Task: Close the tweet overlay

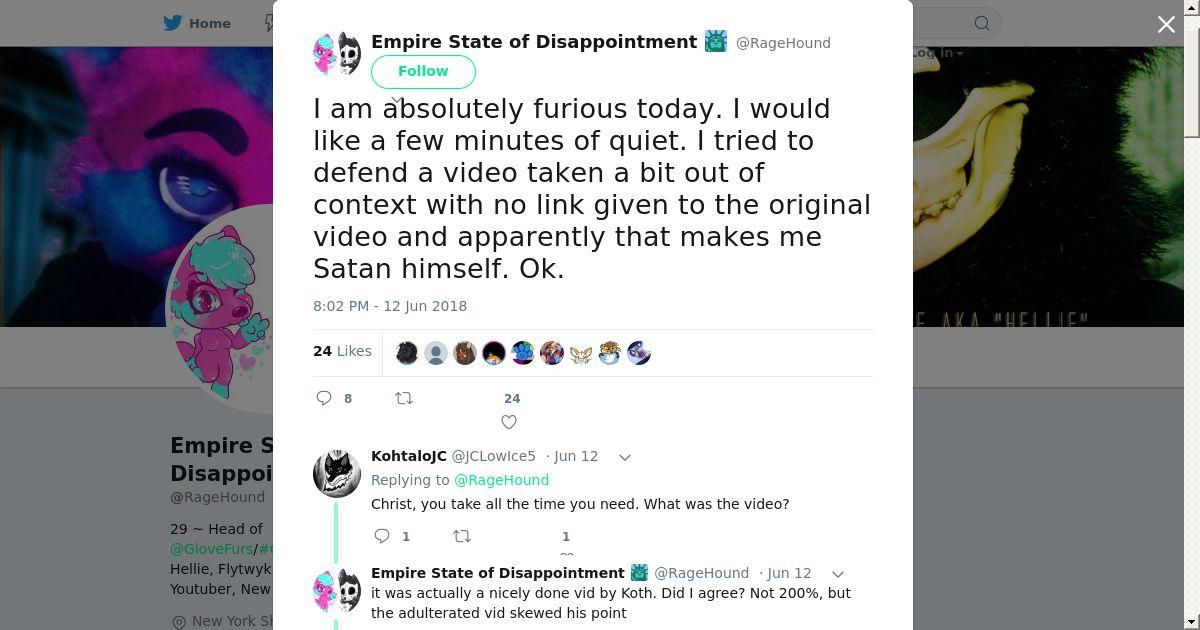Action: pyautogui.click(x=1166, y=24)
